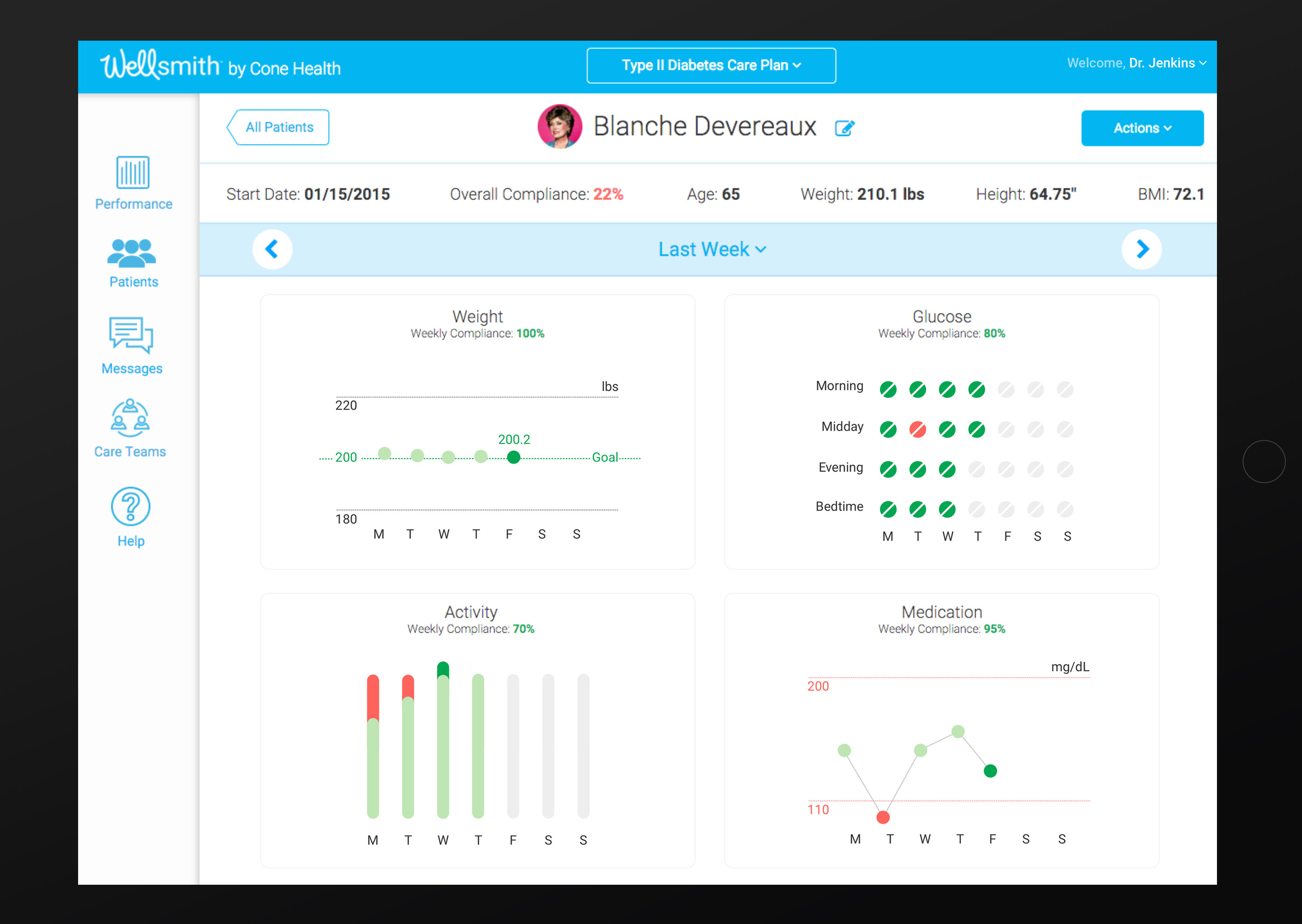Select Thursday's medication data point
This screenshot has height=924, width=1302.
[958, 731]
